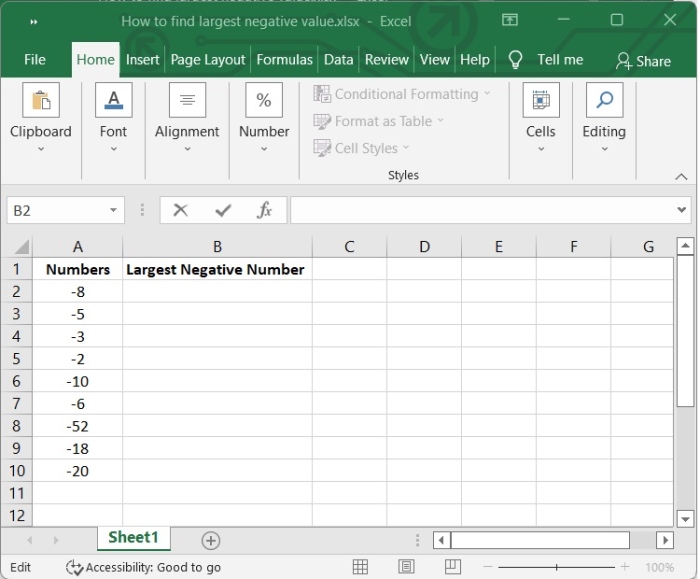Zoom out with the minus button
Image resolution: width=700 pixels, height=579 pixels.
(x=488, y=567)
